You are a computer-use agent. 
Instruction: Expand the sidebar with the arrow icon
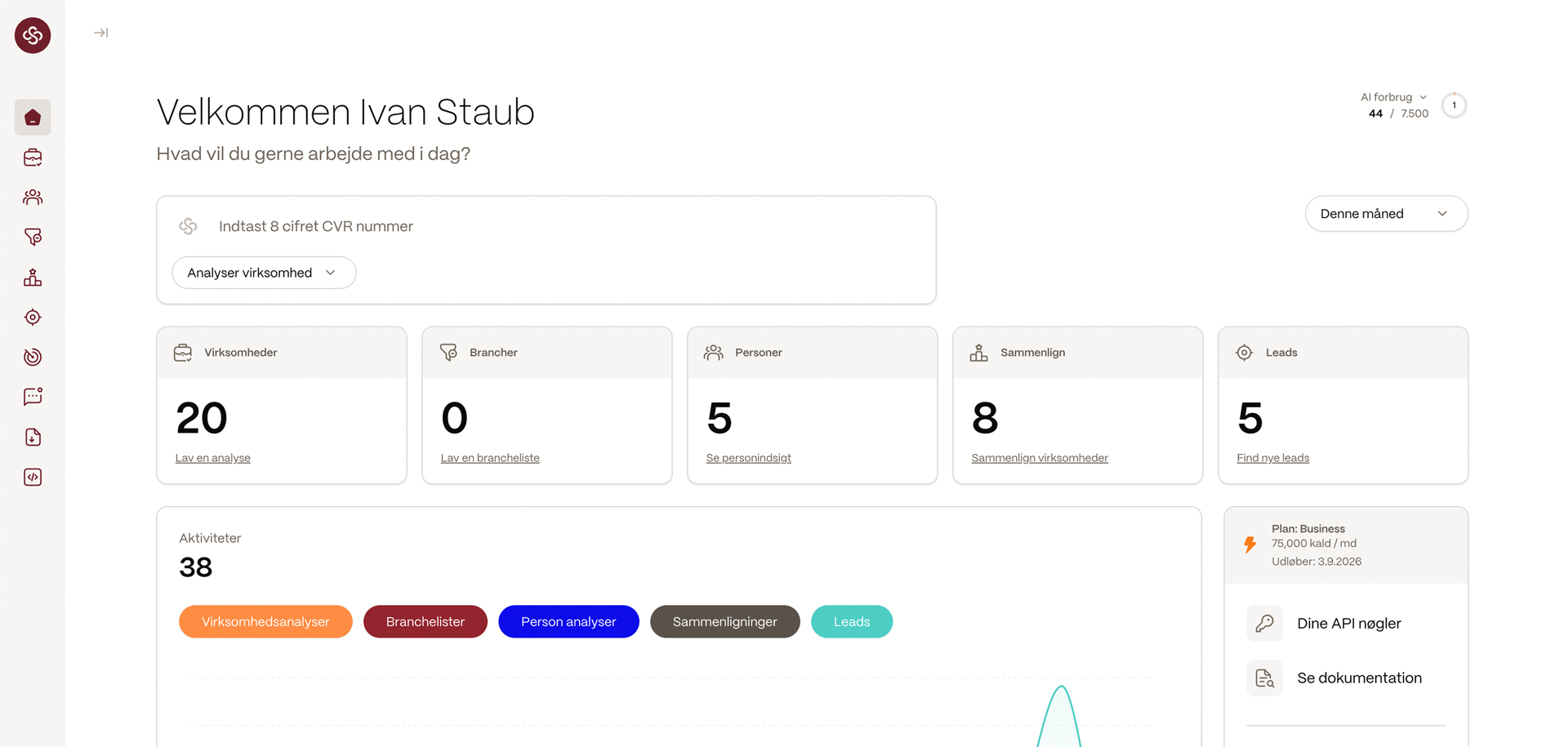coord(100,33)
